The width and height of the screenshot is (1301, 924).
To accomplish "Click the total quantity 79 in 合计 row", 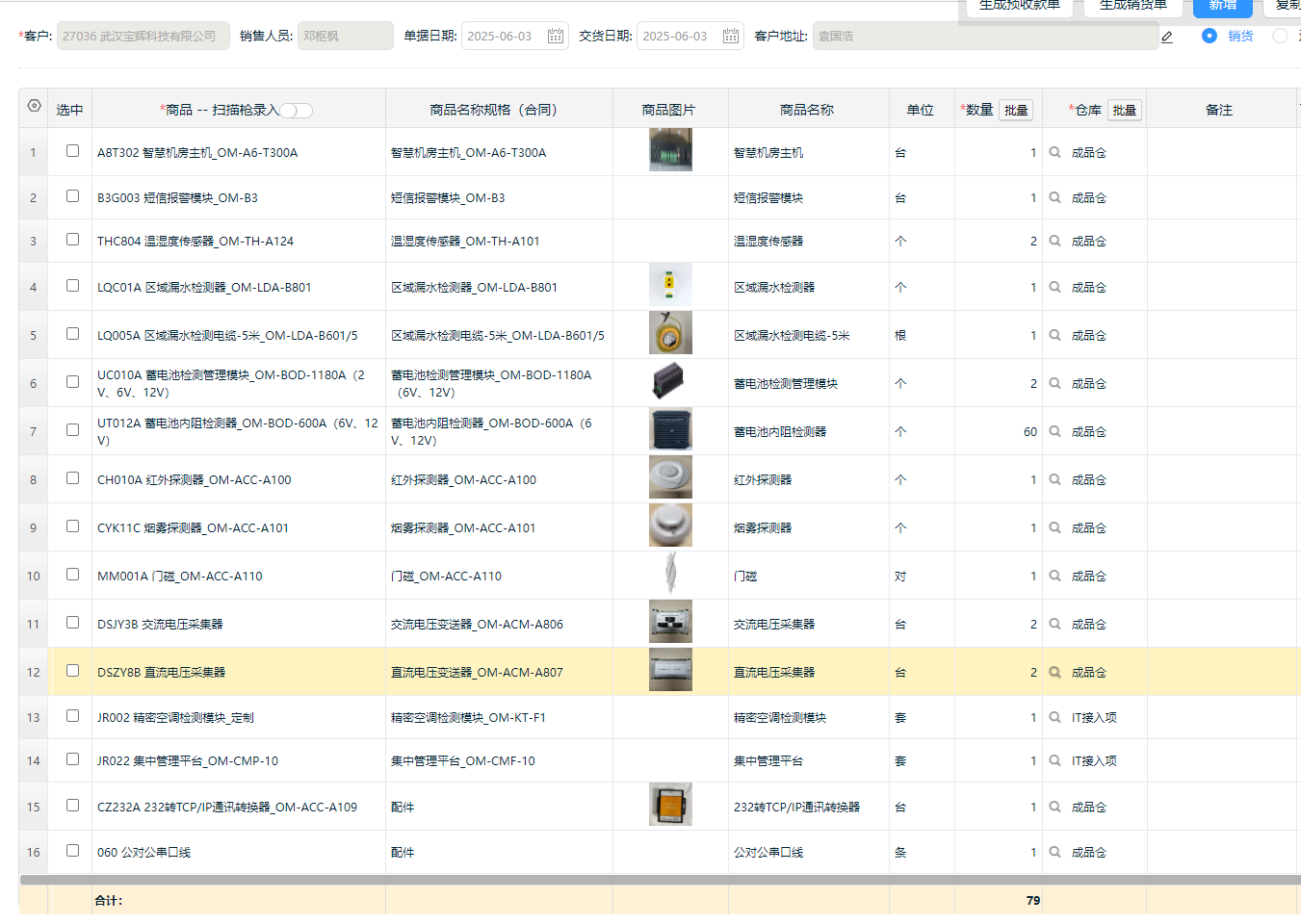I will (x=1032, y=901).
